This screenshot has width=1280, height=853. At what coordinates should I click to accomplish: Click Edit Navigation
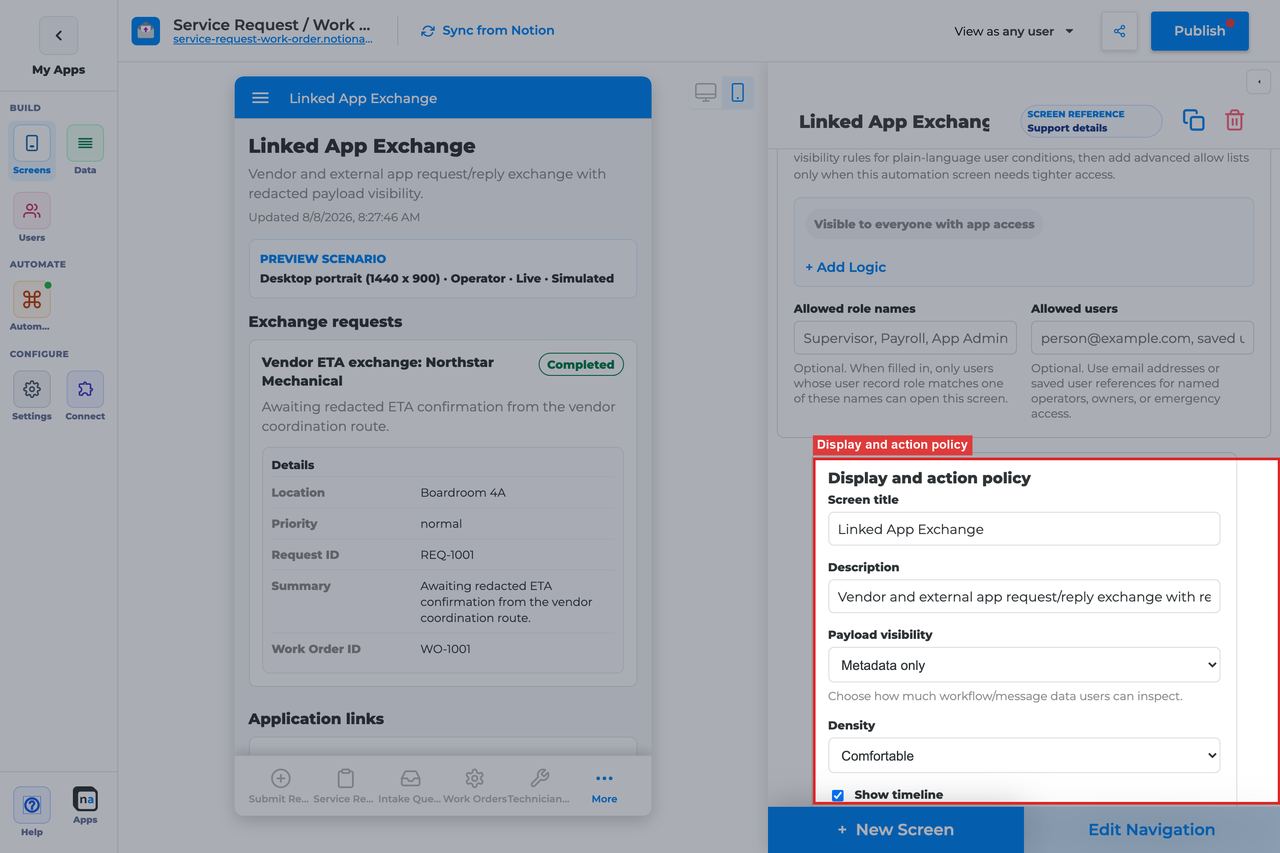point(1152,830)
